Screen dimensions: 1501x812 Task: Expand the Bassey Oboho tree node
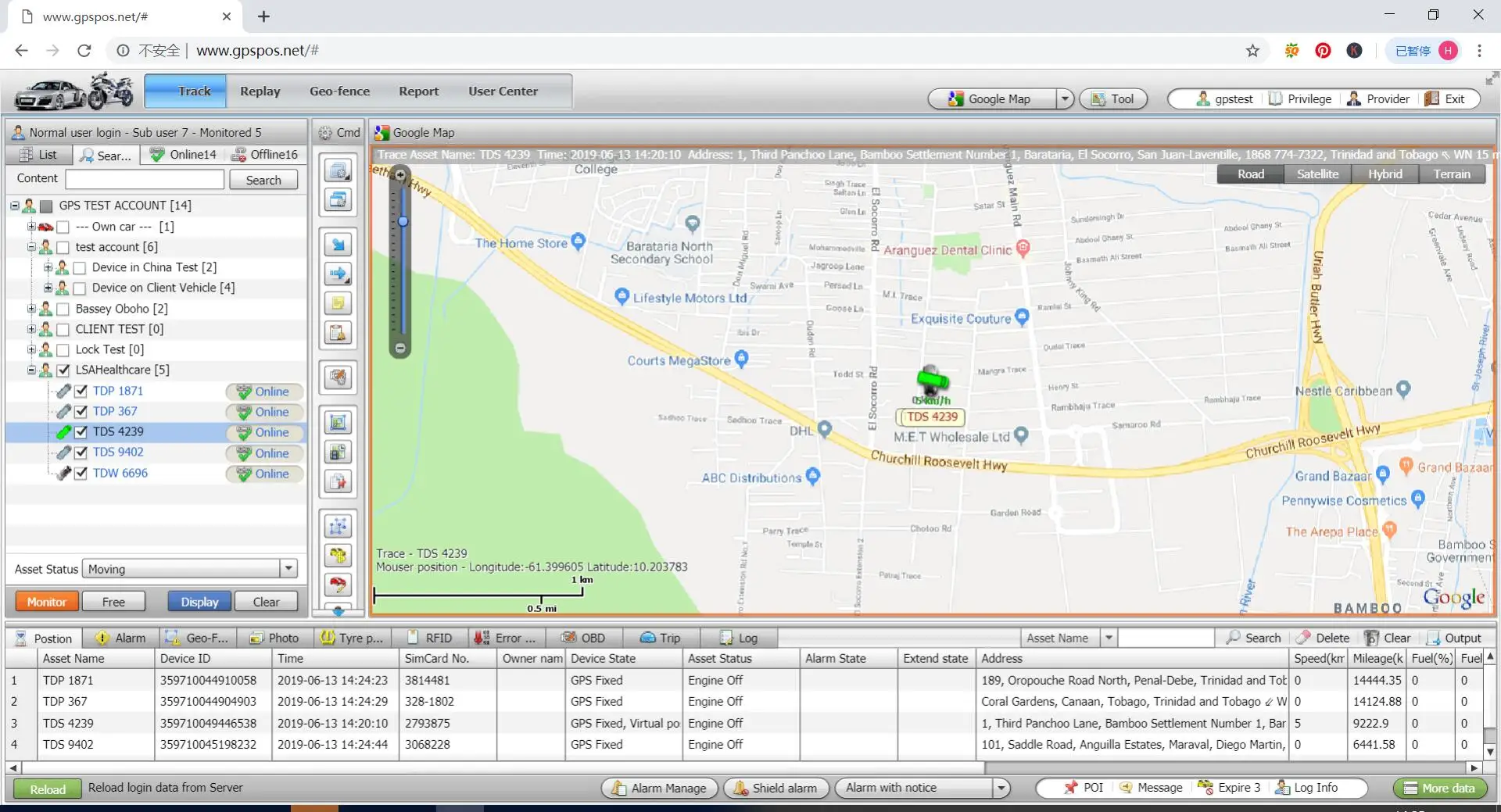tap(31, 309)
